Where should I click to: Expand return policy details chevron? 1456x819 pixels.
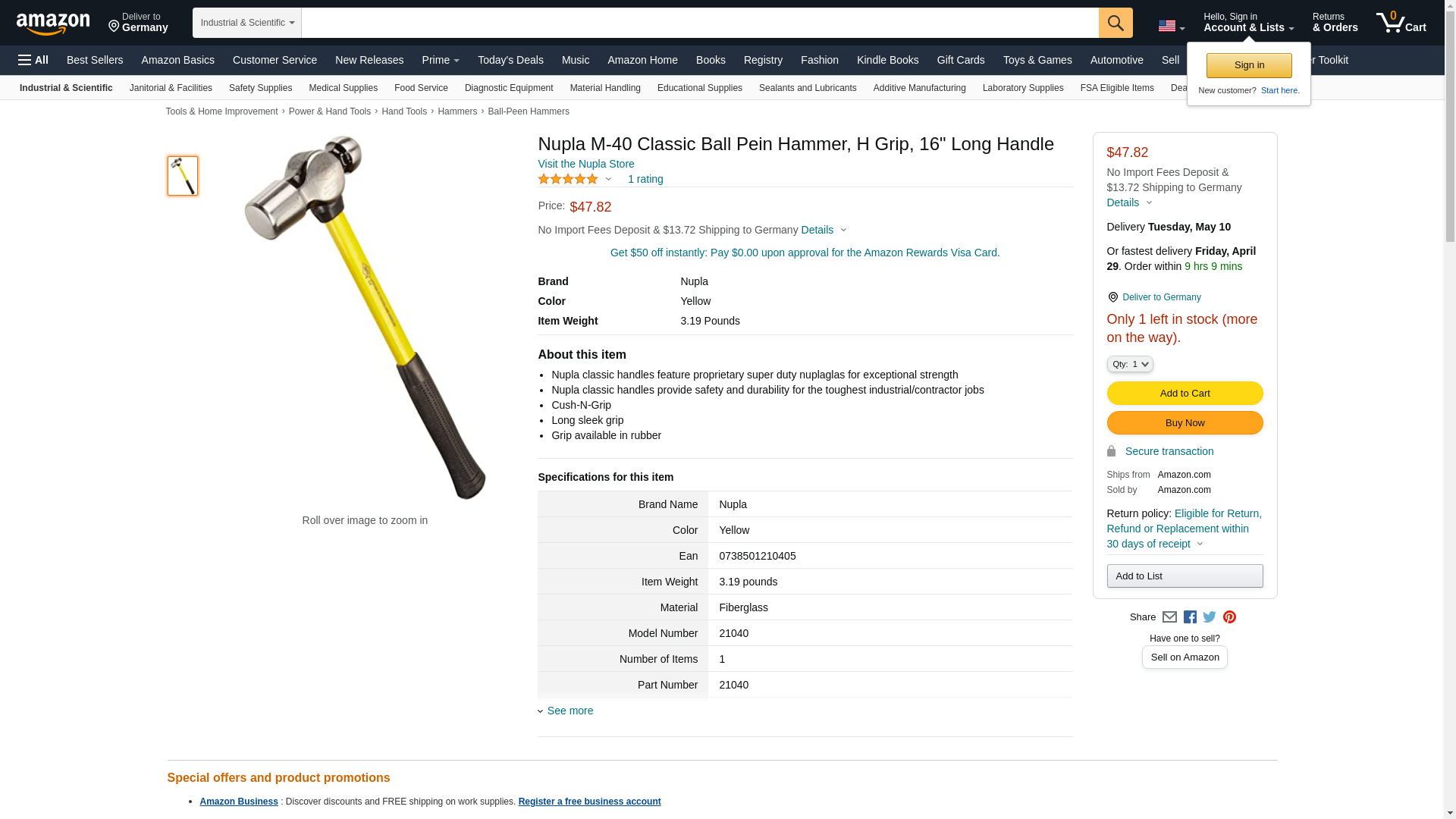coord(1200,544)
